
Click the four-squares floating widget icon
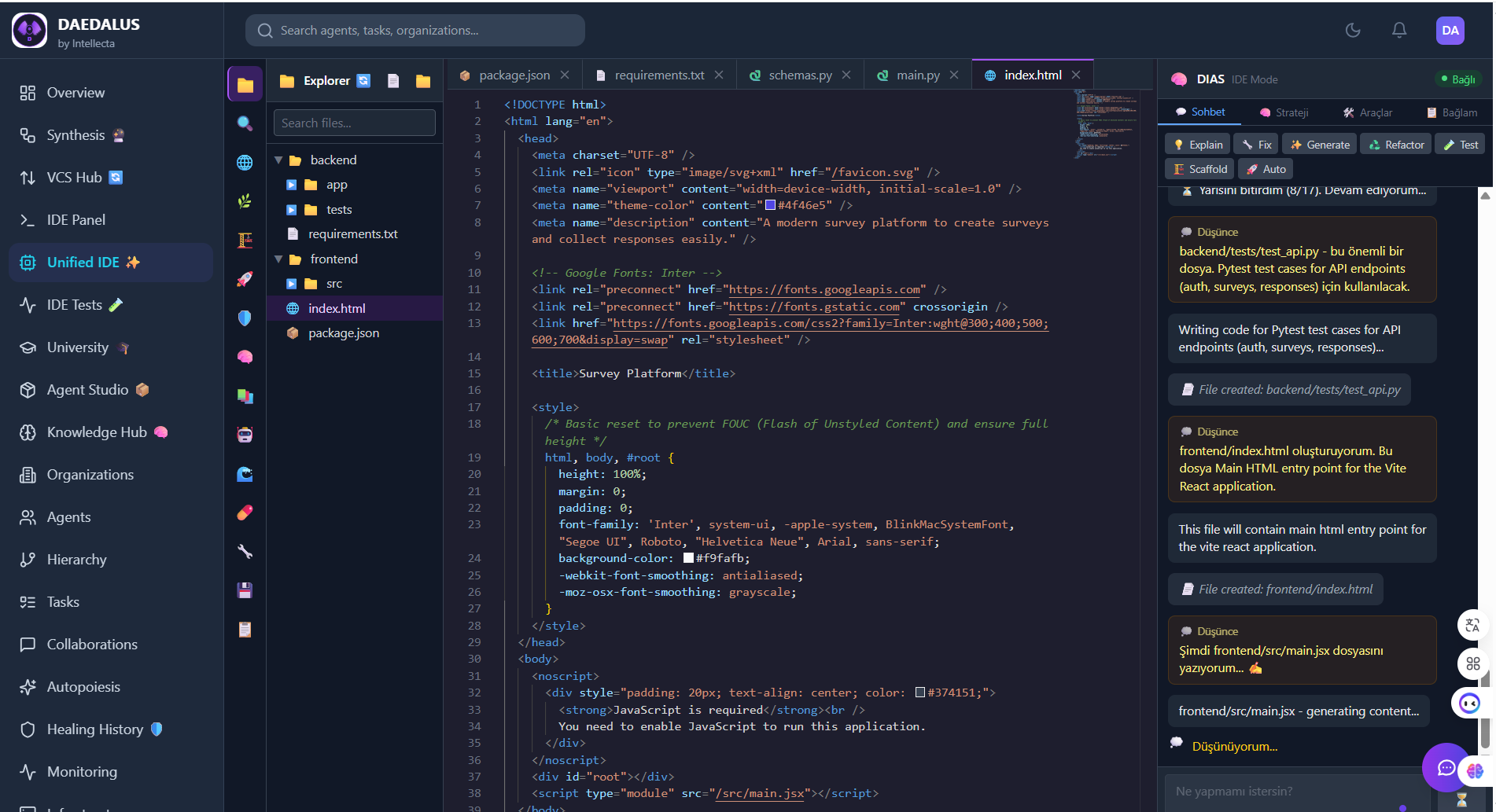(x=1472, y=664)
